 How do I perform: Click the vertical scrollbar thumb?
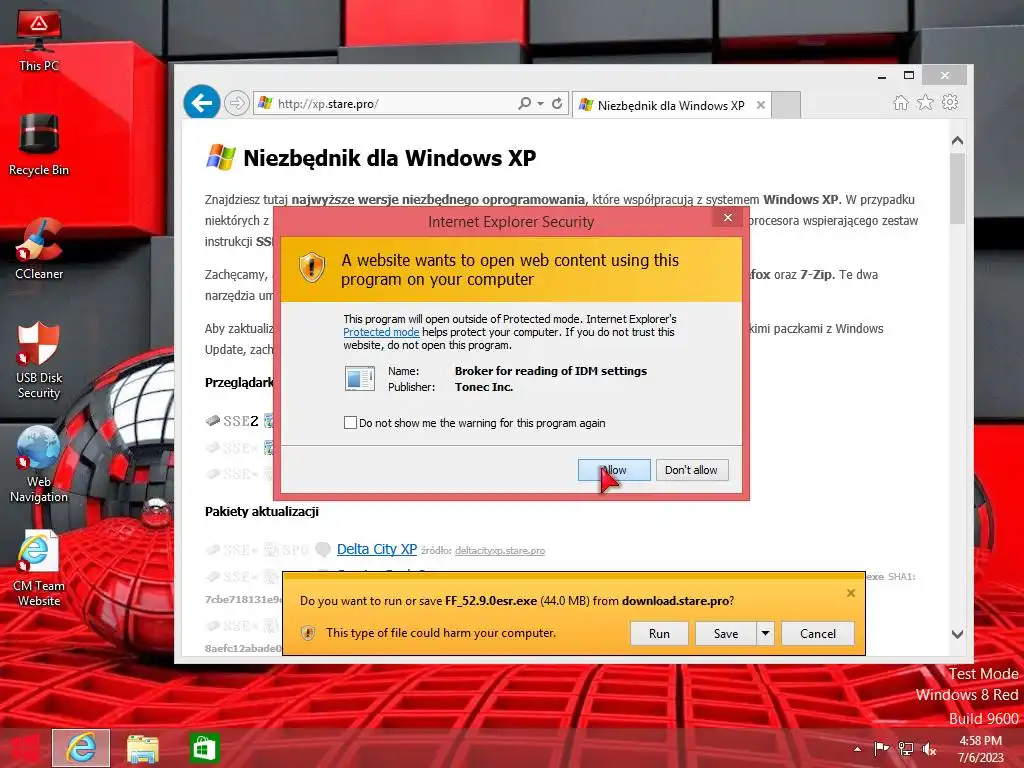[x=957, y=189]
